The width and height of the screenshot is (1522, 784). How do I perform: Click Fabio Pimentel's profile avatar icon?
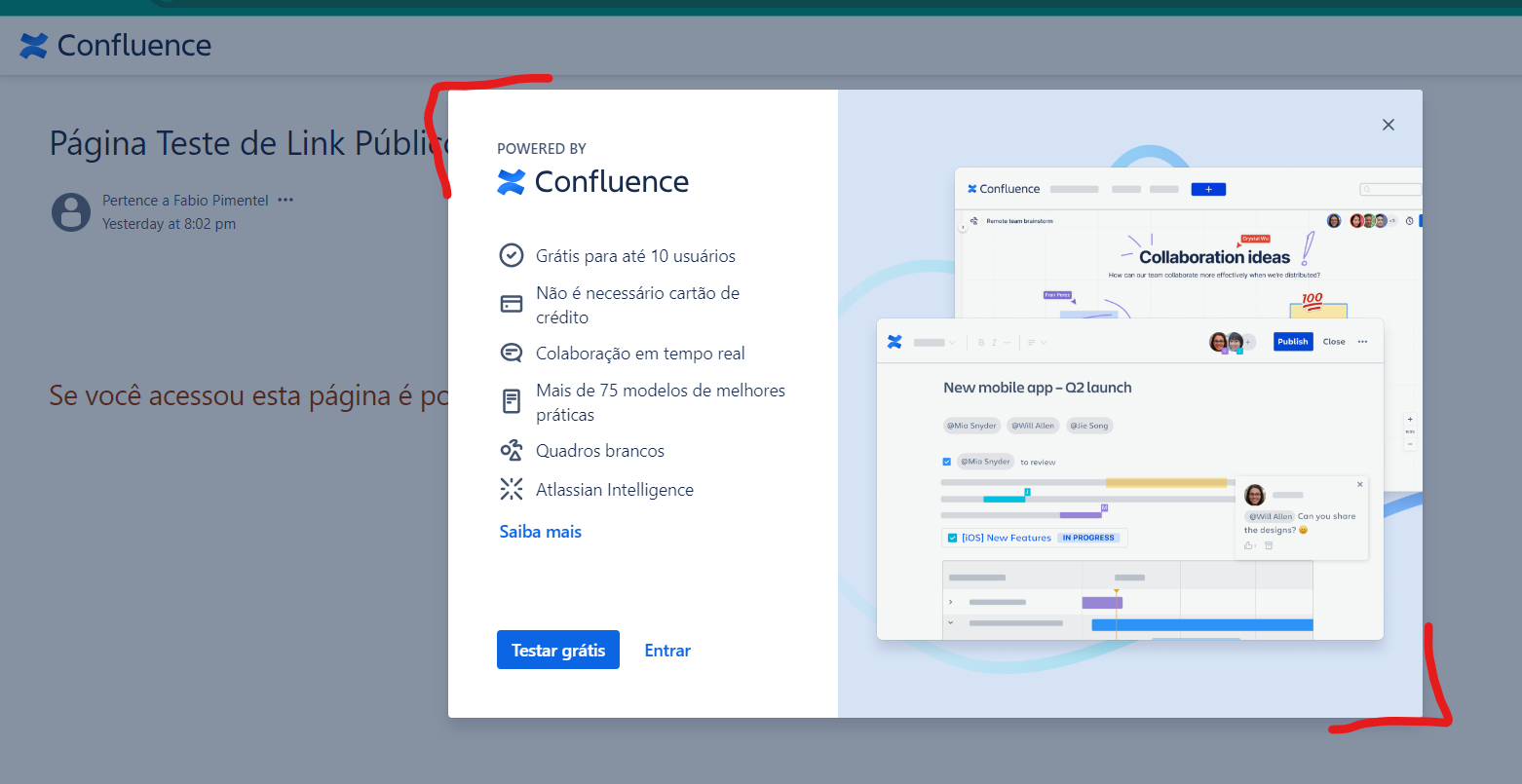click(70, 212)
